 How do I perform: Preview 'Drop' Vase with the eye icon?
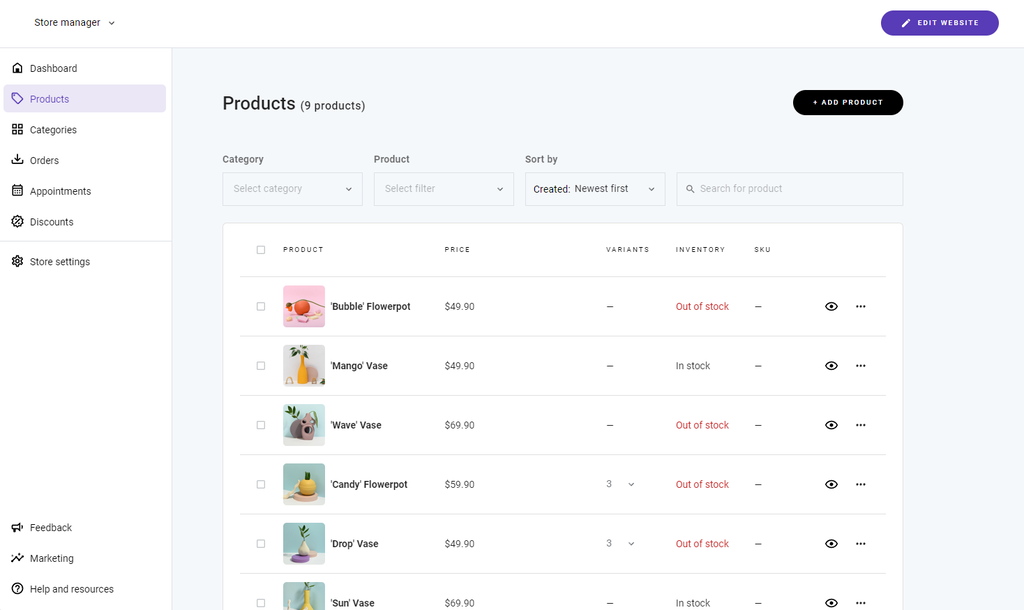(x=831, y=543)
